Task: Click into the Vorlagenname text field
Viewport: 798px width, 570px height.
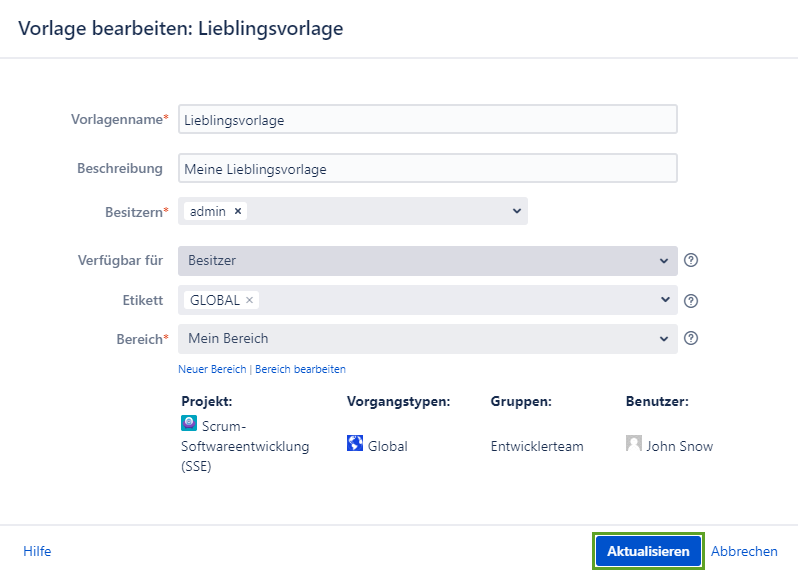Action: point(428,119)
